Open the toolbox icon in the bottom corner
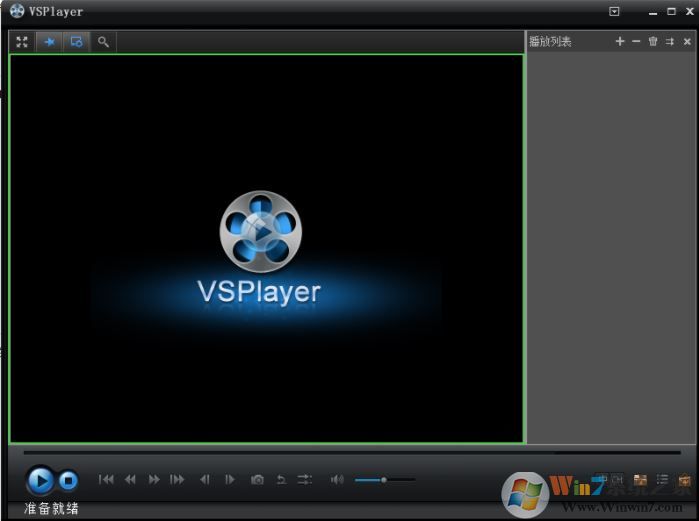Viewport: 699px width, 521px height. [684, 480]
